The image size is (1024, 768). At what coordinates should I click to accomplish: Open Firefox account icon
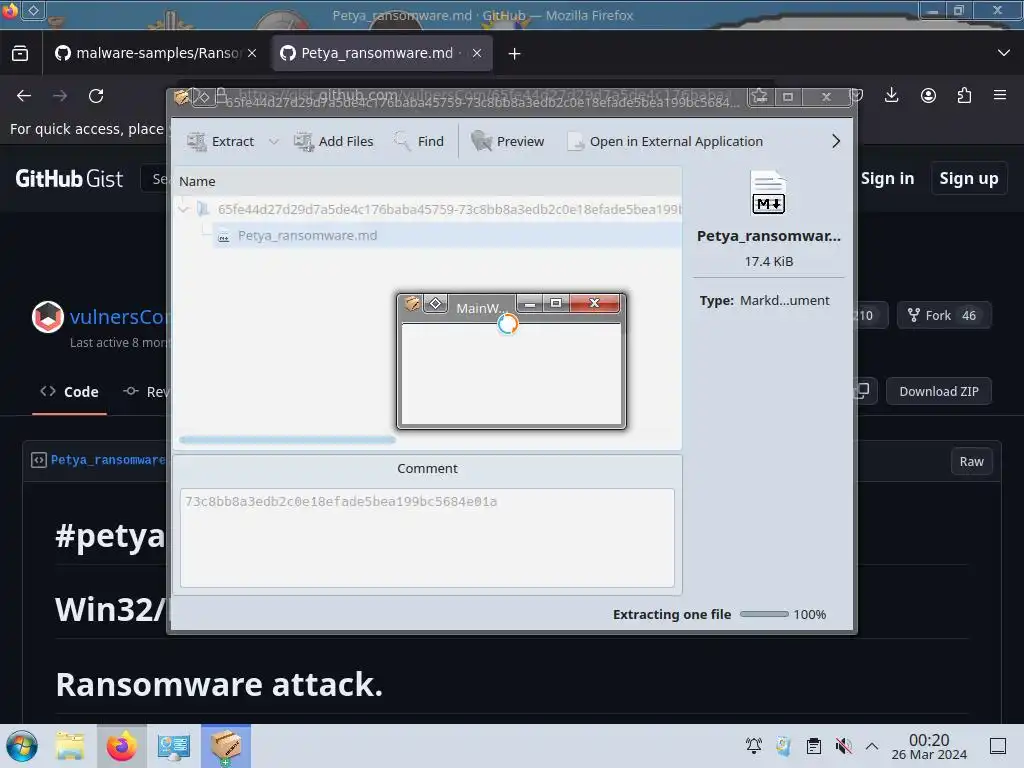pos(928,96)
